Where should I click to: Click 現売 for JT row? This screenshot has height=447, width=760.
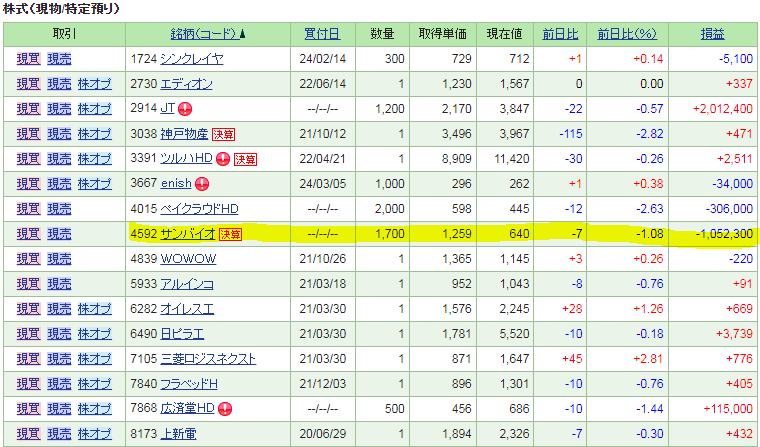(x=59, y=109)
